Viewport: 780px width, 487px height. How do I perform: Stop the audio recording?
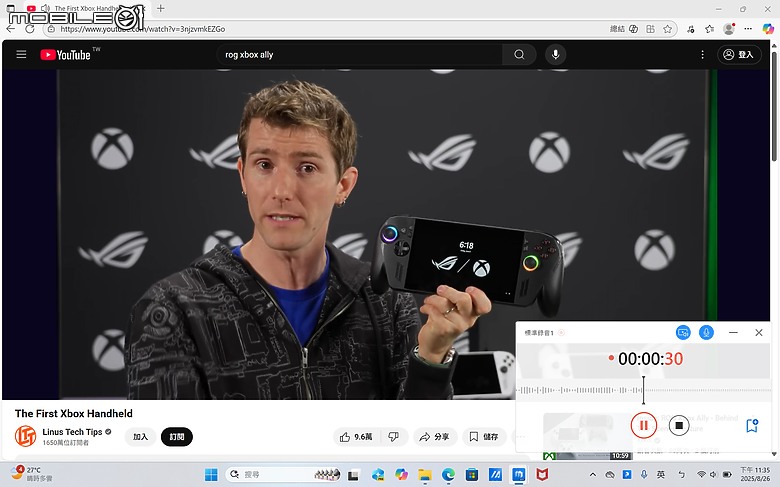[x=679, y=425]
